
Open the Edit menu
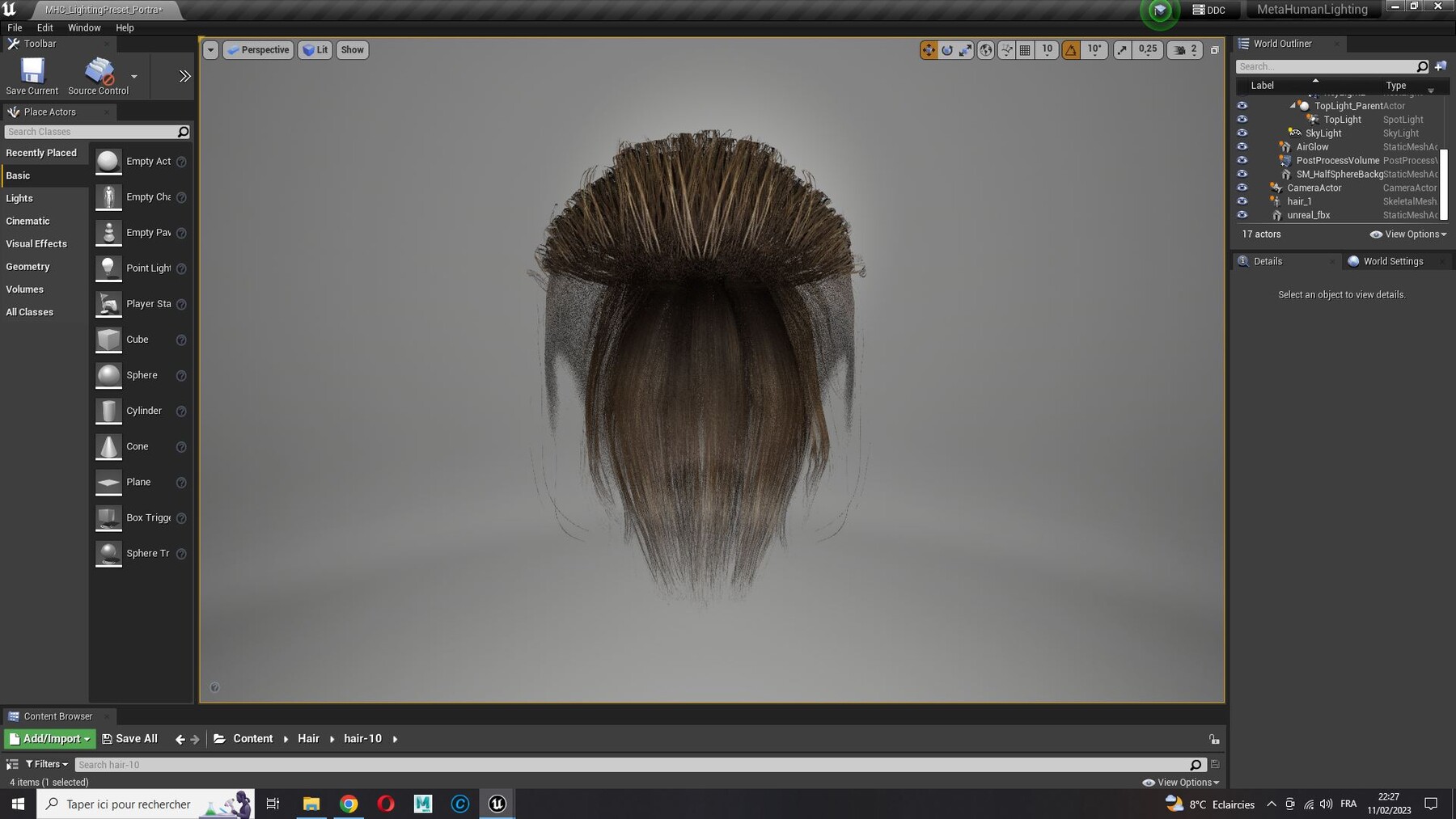point(44,27)
